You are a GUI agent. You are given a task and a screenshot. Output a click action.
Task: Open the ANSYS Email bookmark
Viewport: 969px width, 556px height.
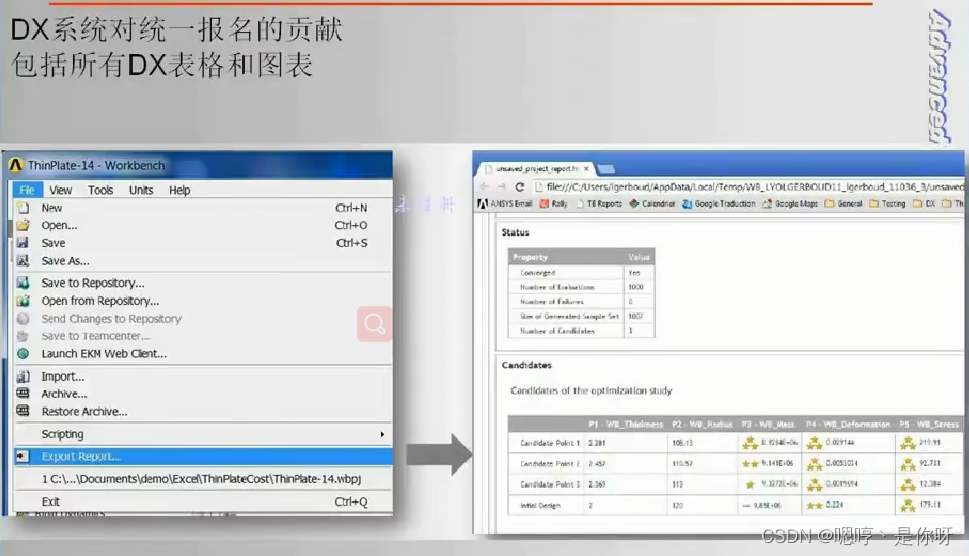pyautogui.click(x=505, y=203)
